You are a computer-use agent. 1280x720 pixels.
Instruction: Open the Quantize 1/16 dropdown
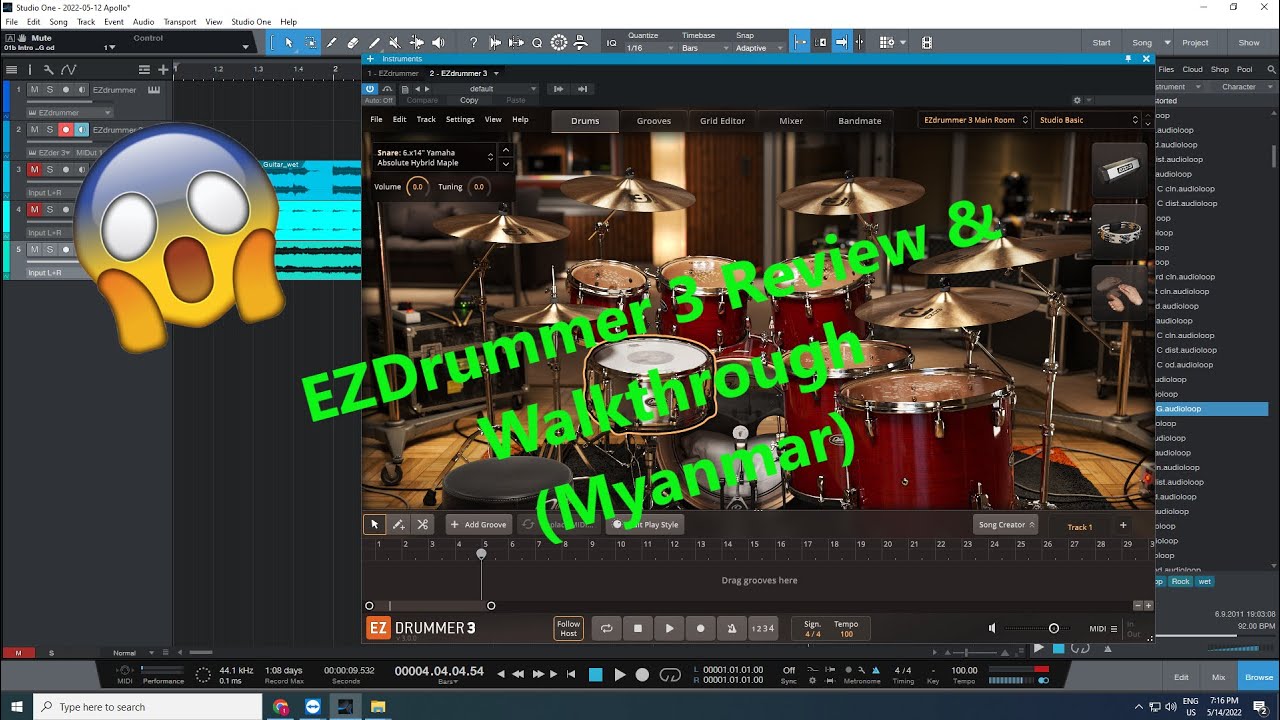coord(649,48)
